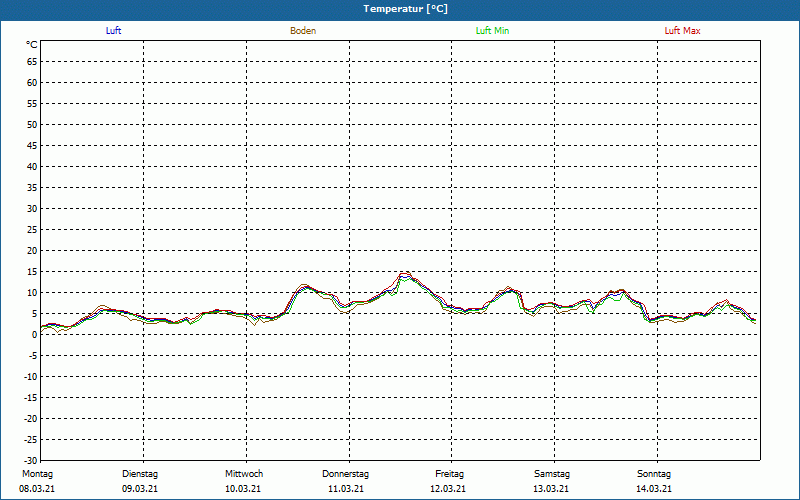Click the '-25' y-axis value

coord(31,440)
